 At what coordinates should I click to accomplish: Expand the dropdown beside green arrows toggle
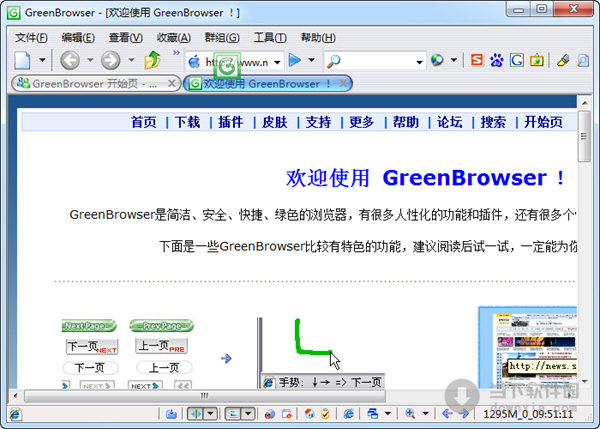pyautogui.click(x=211, y=414)
